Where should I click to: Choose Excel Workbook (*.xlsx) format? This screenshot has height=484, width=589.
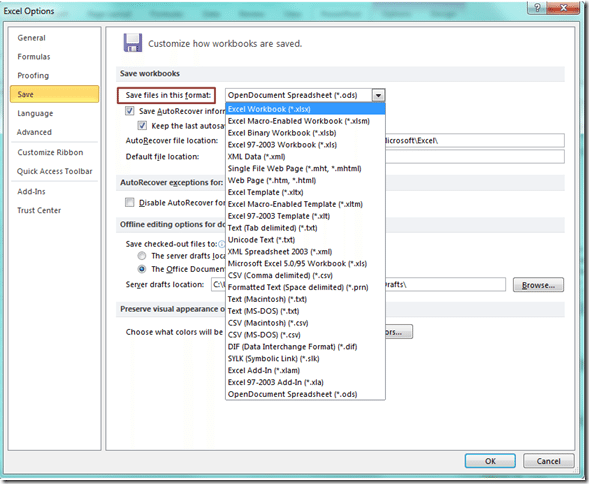(x=305, y=109)
